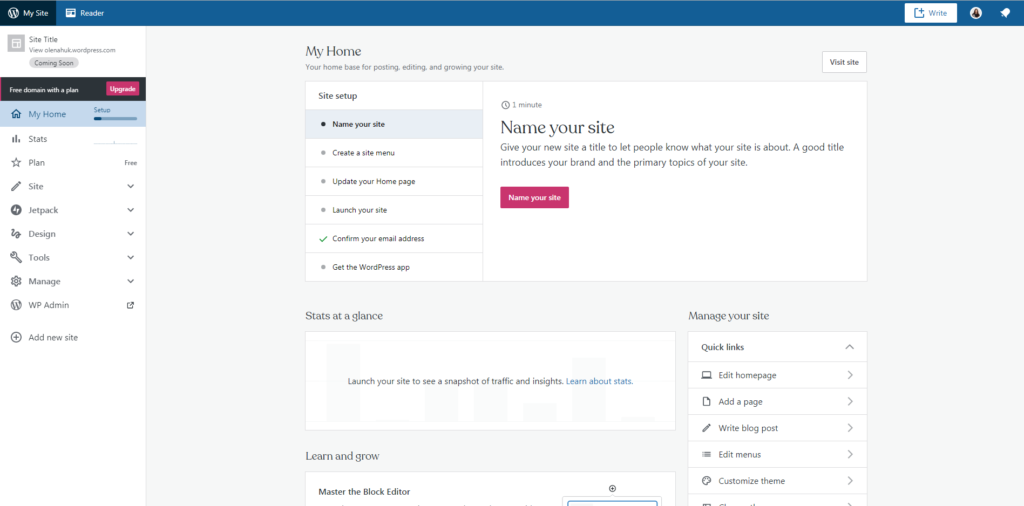Viewport: 1024px width, 506px height.
Task: Click the Write blog post row arrow
Action: click(x=850, y=428)
